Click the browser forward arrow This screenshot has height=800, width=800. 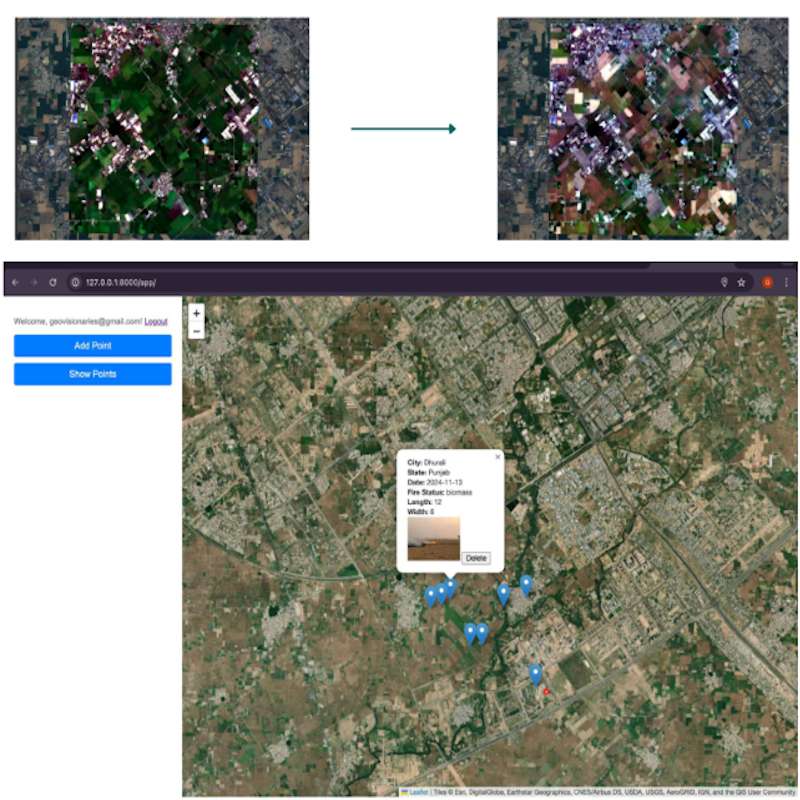click(x=33, y=283)
